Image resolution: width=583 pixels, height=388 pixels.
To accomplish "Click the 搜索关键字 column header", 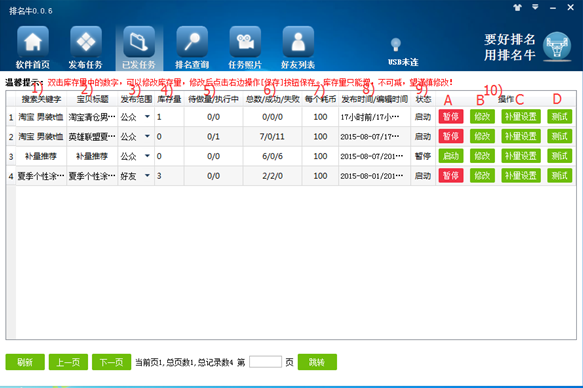I will [41, 99].
